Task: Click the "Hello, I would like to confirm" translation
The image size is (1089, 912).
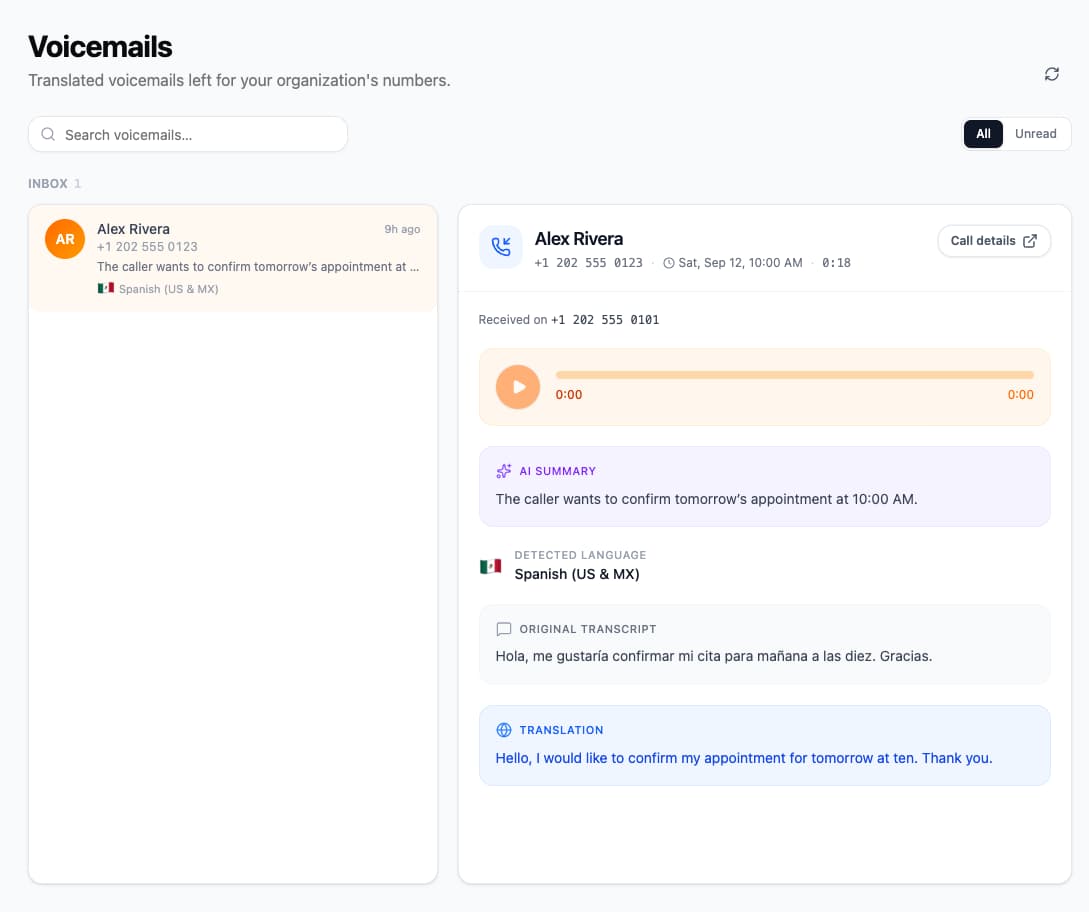Action: 744,758
